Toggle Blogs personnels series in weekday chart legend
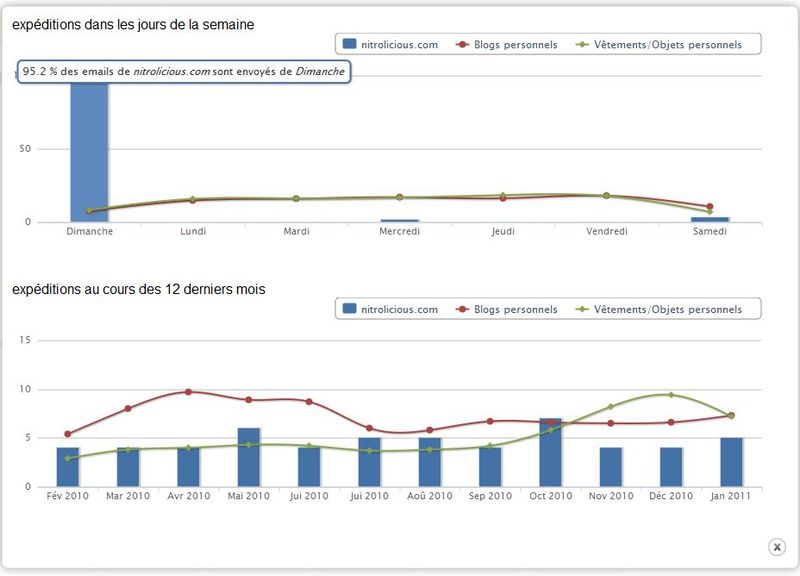Image resolution: width=800 pixels, height=576 pixels. [x=507, y=44]
